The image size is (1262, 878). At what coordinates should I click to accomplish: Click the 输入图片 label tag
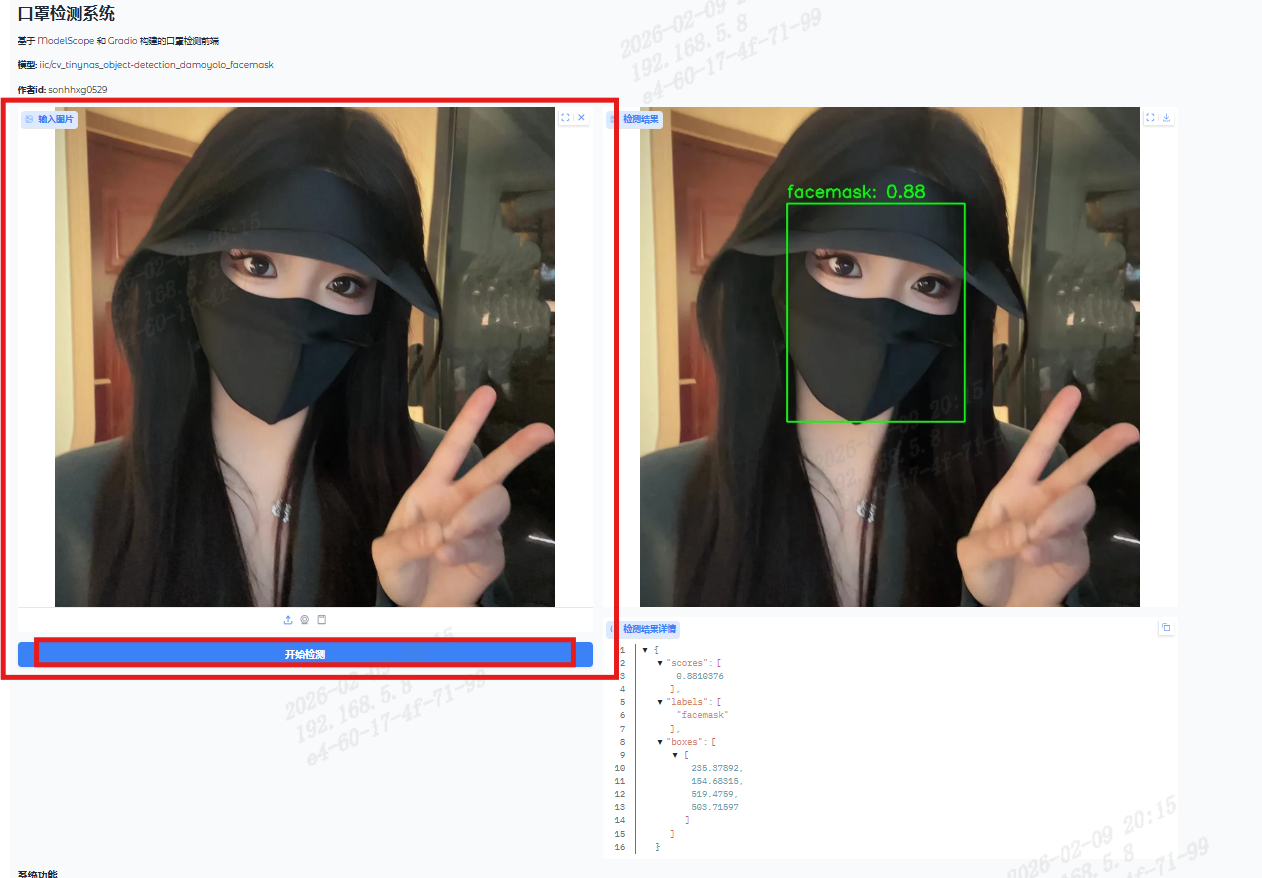point(49,119)
